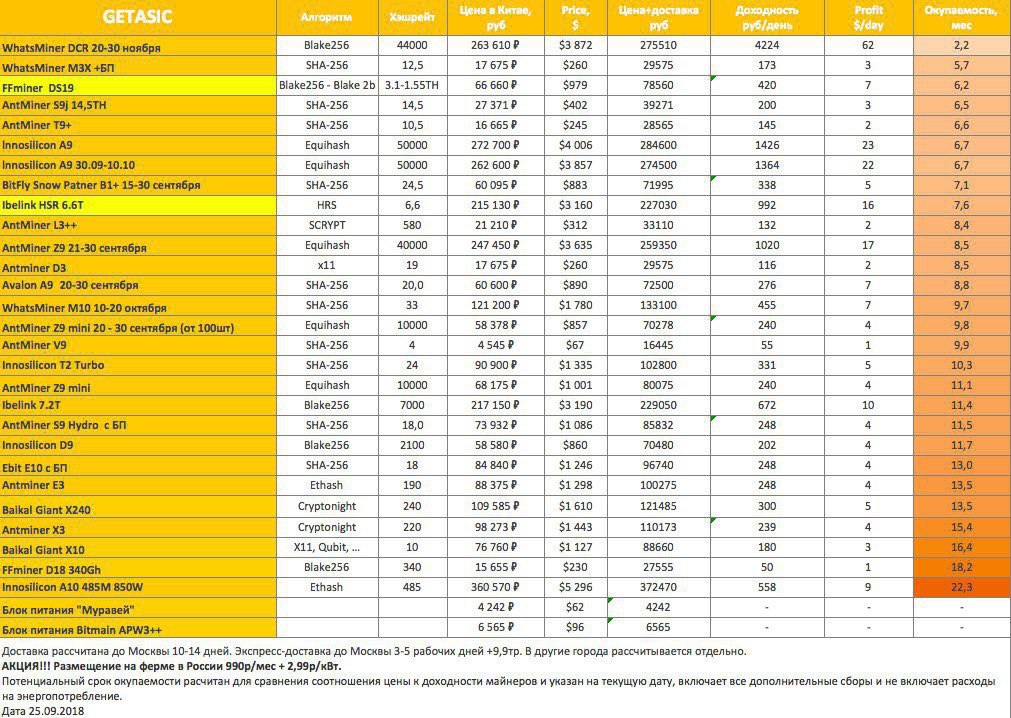
Task: Select the "Ebit E10 с БП" cell
Action: (138, 465)
